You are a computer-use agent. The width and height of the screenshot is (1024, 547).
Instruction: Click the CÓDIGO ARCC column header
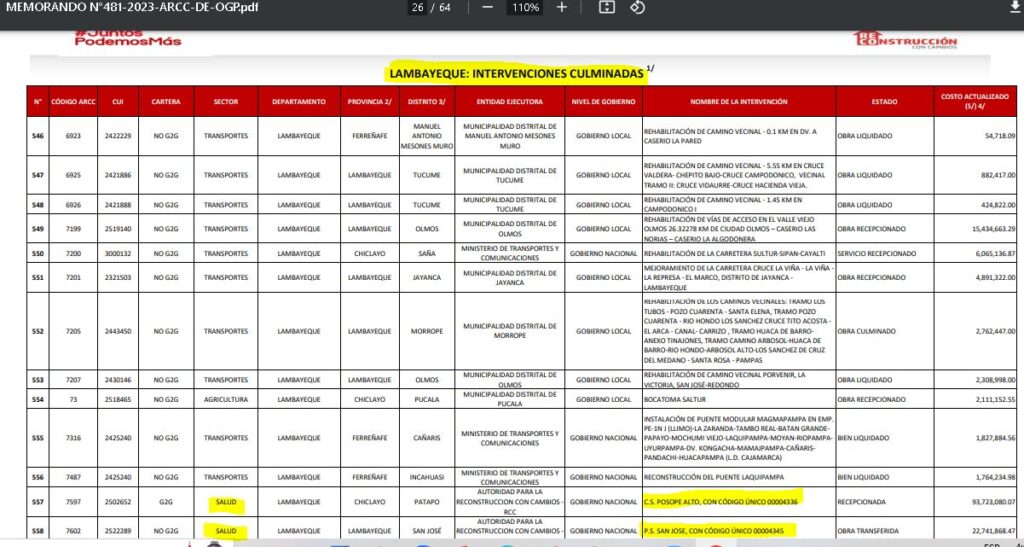[x=73, y=102]
